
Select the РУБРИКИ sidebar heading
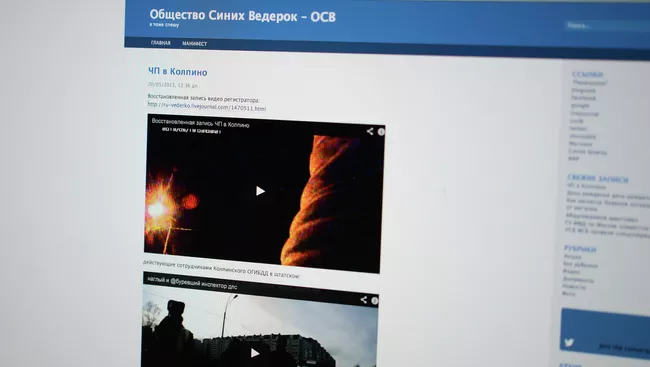point(580,249)
